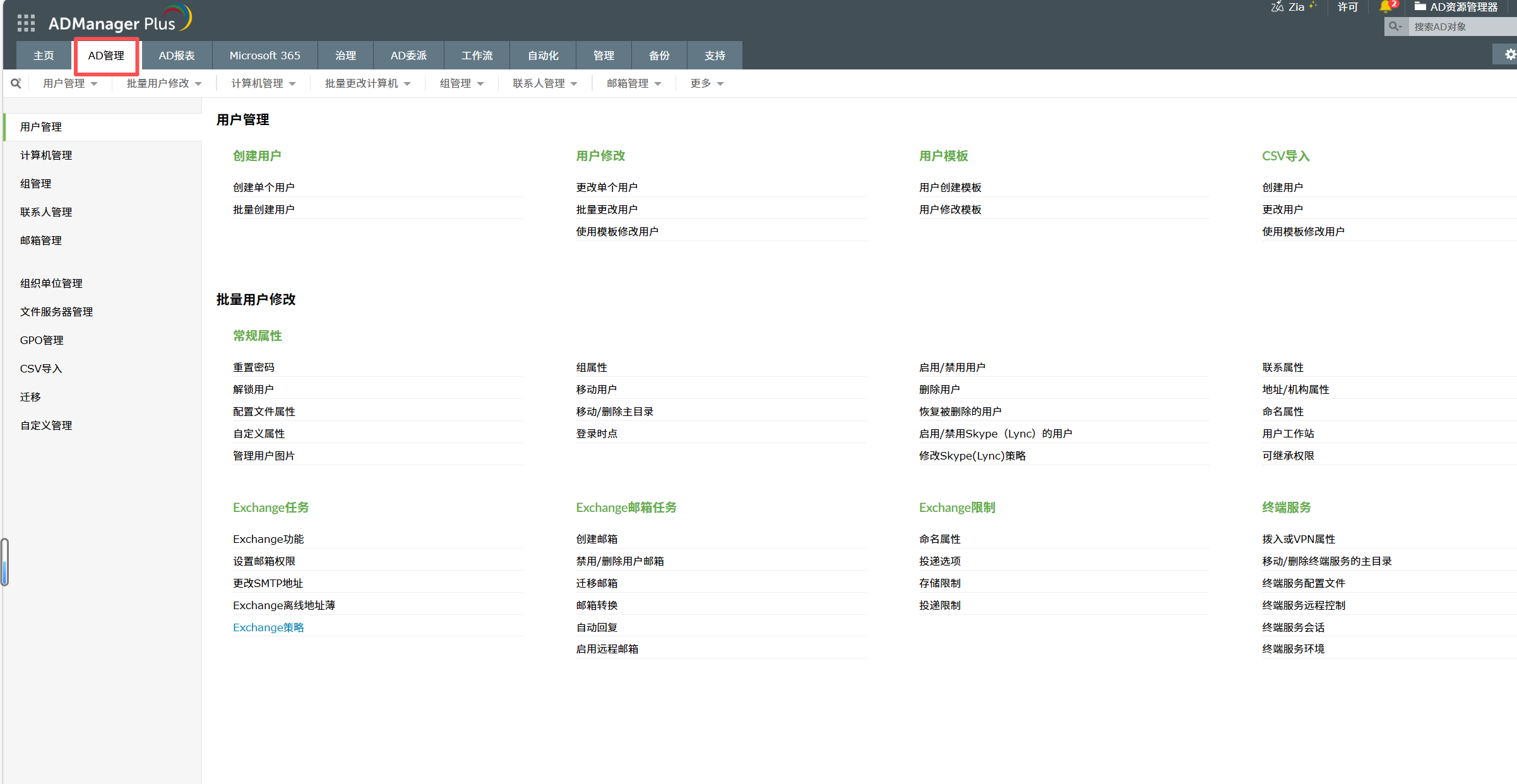The height and width of the screenshot is (784, 1517).
Task: Open the 重置密码 link
Action: (254, 367)
